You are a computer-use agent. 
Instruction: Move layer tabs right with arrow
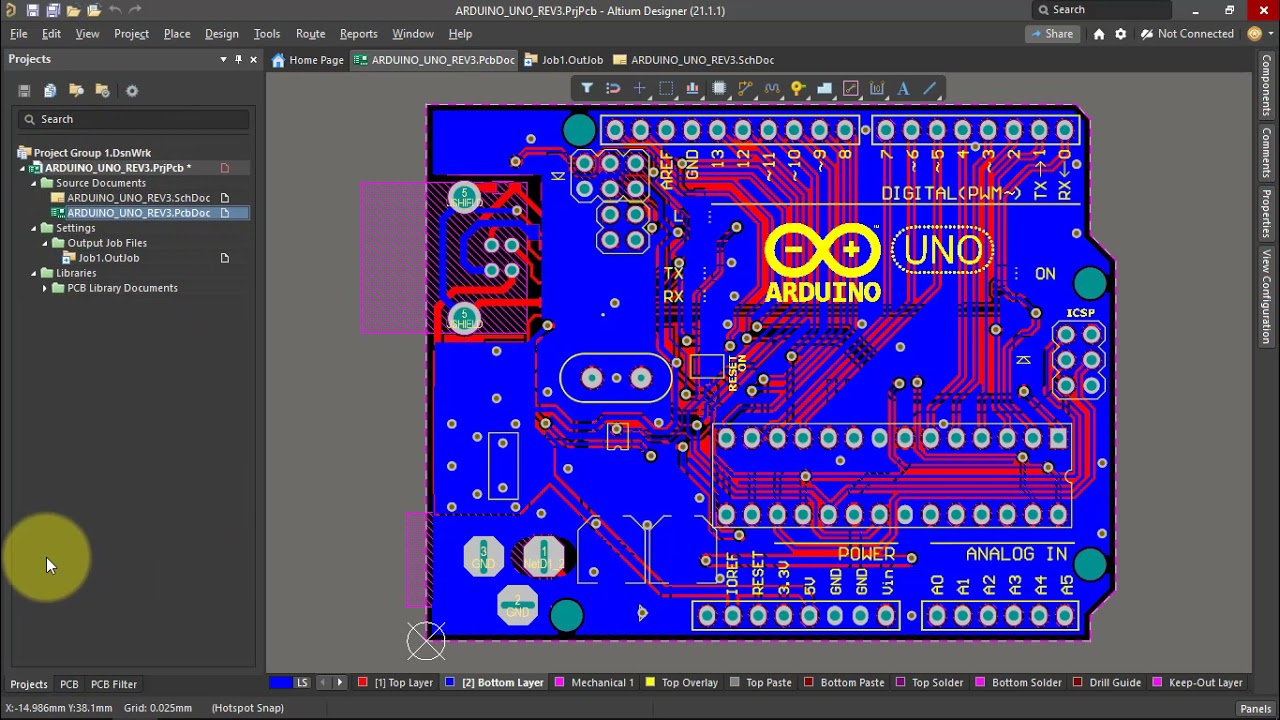pyautogui.click(x=339, y=683)
